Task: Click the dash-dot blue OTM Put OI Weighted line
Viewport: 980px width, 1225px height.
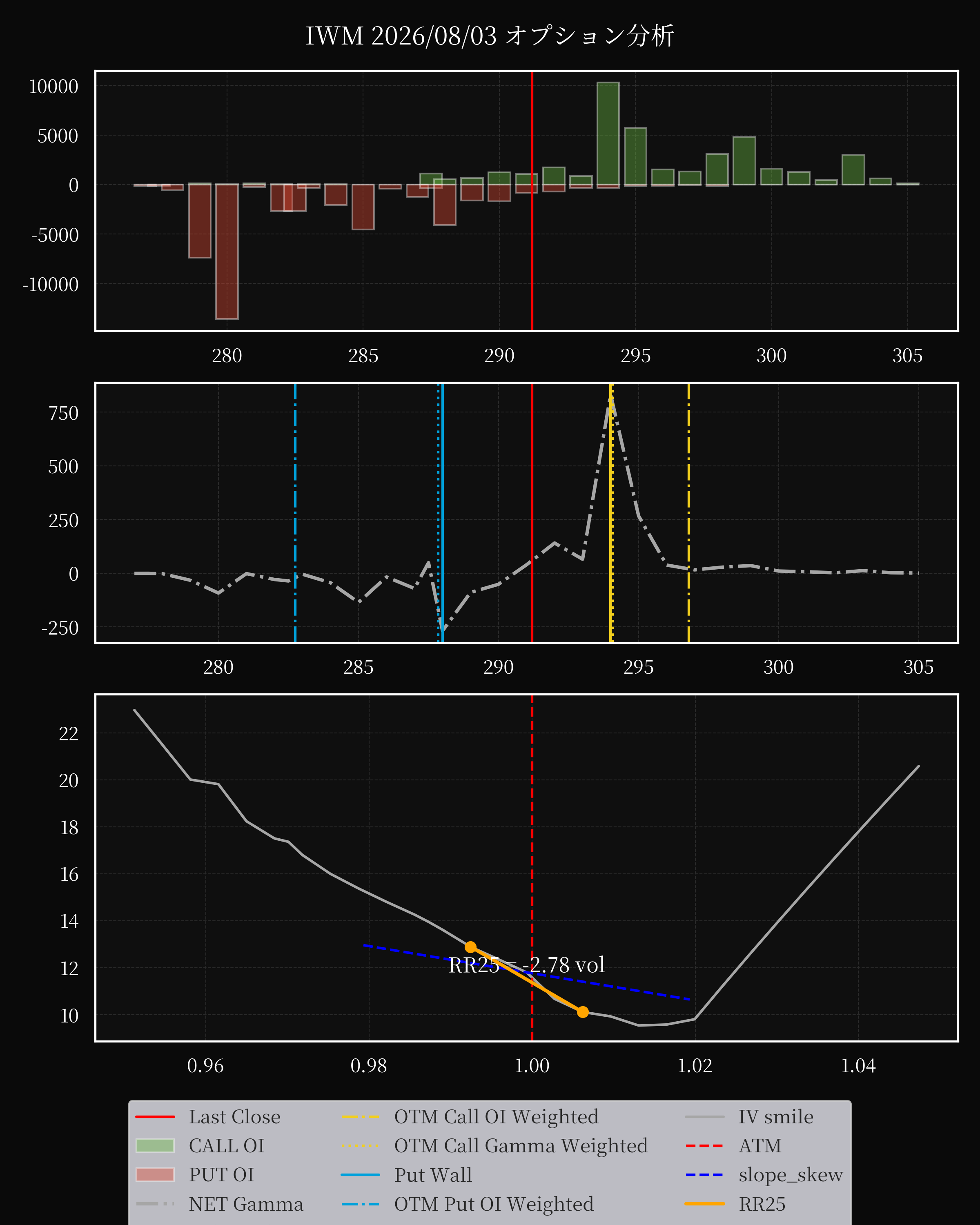Action: 295,513
